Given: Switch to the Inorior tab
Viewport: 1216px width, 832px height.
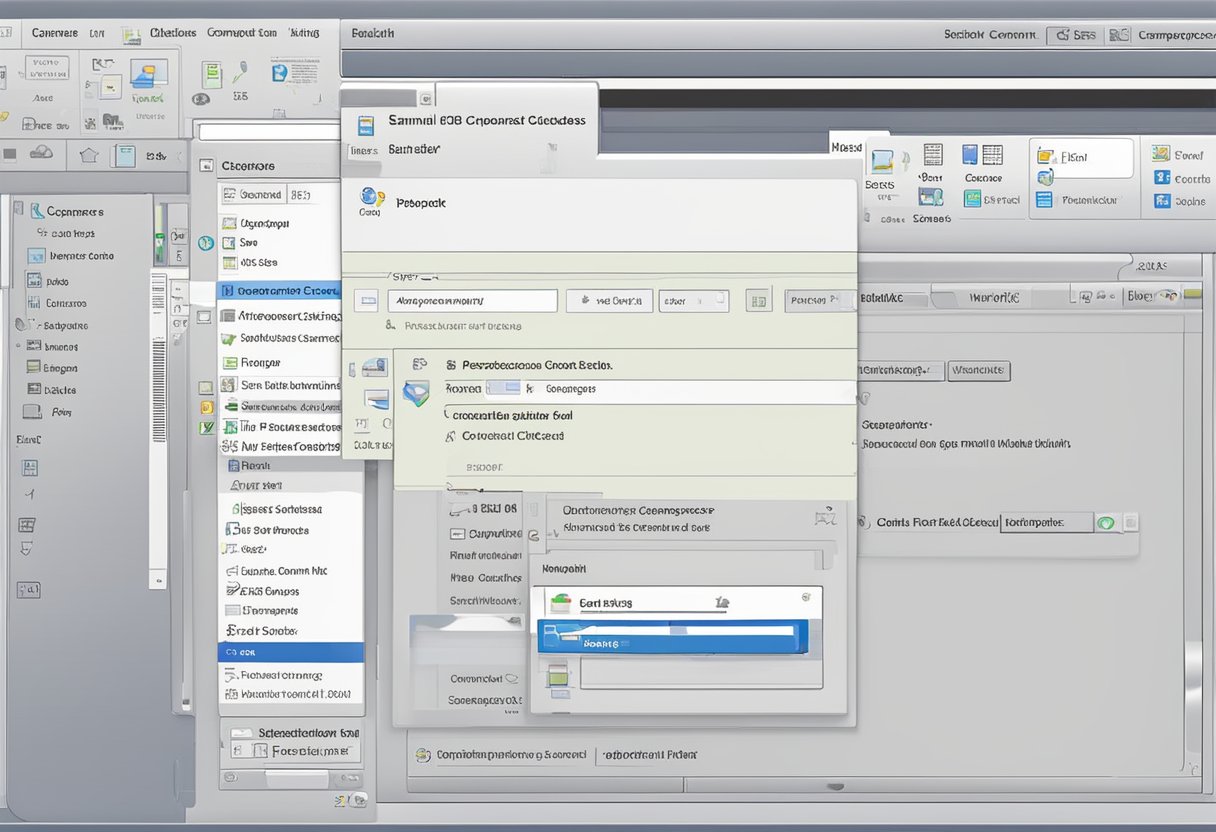Looking at the screenshot, I should click(x=994, y=298).
